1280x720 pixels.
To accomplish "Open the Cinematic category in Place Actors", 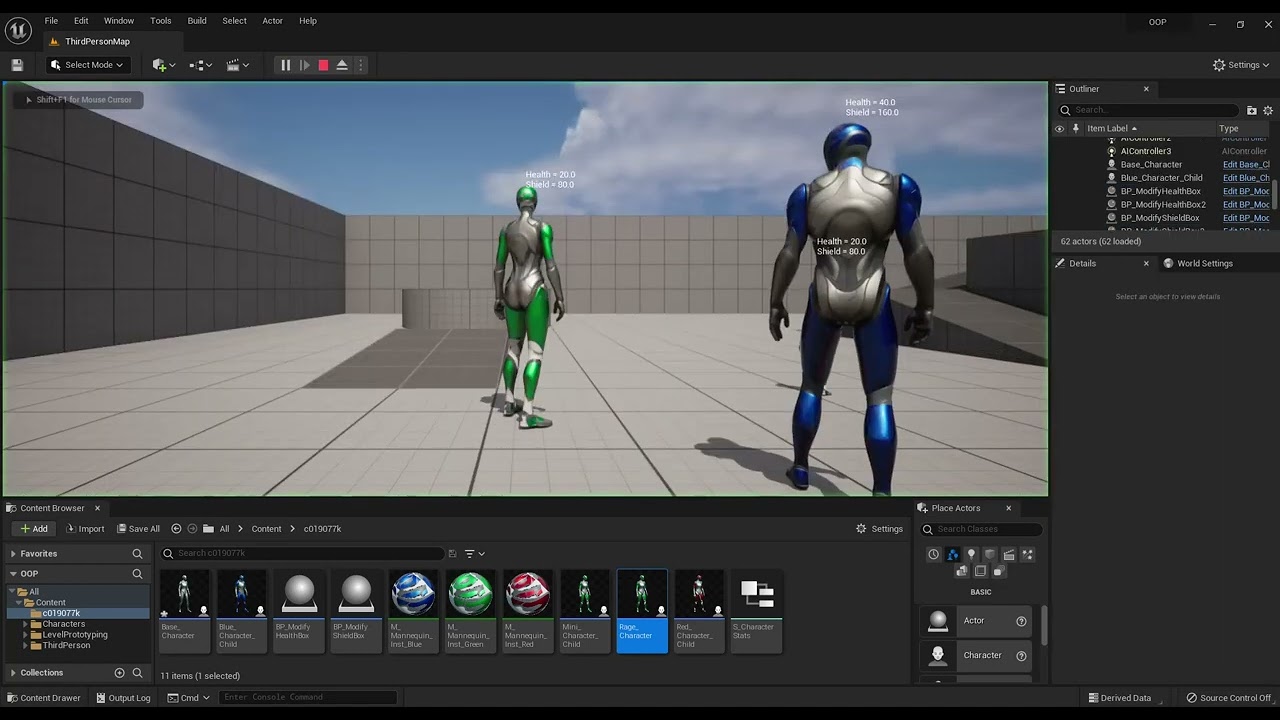I will [1009, 554].
